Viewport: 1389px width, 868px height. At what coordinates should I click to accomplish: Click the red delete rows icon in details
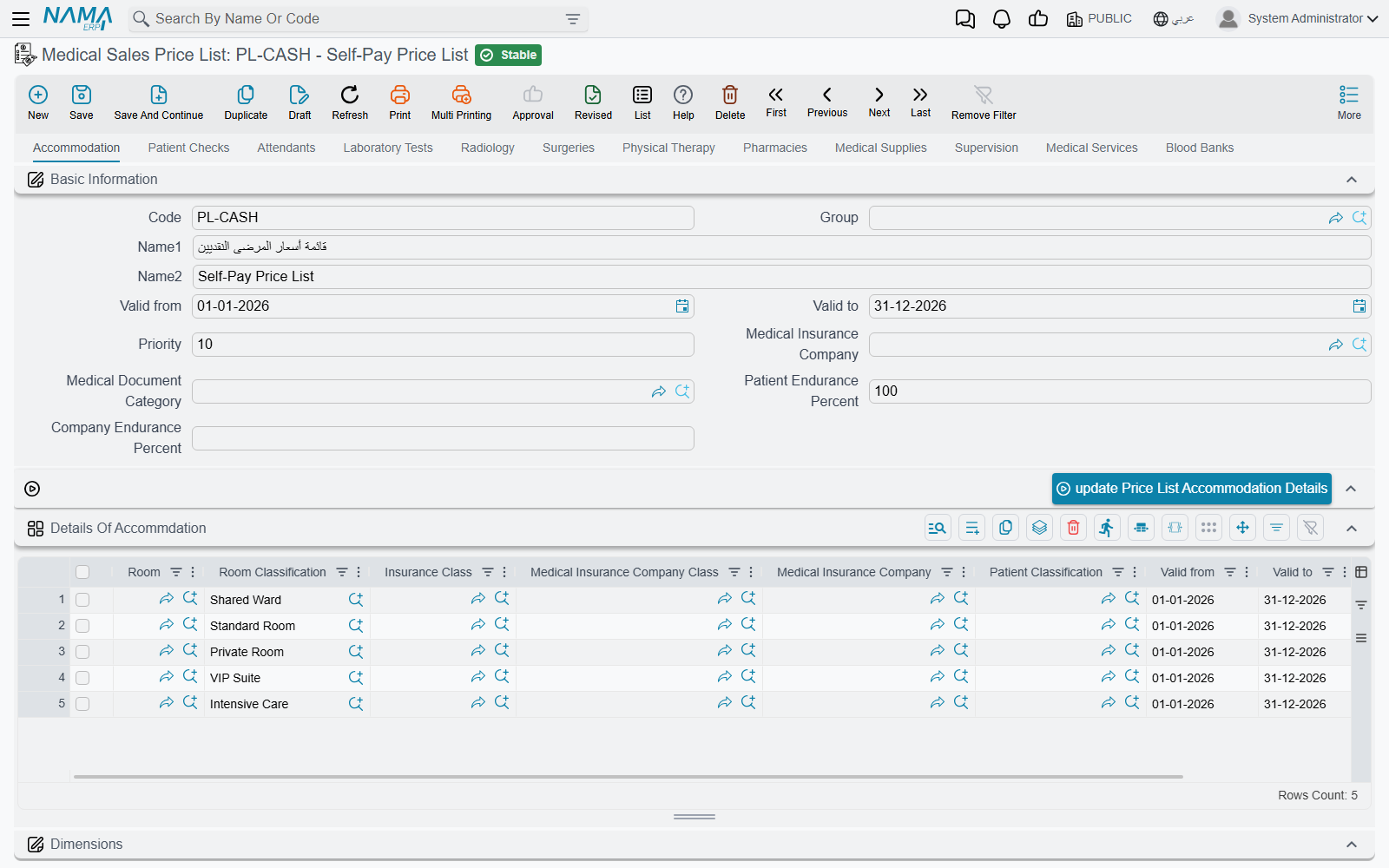tap(1074, 528)
